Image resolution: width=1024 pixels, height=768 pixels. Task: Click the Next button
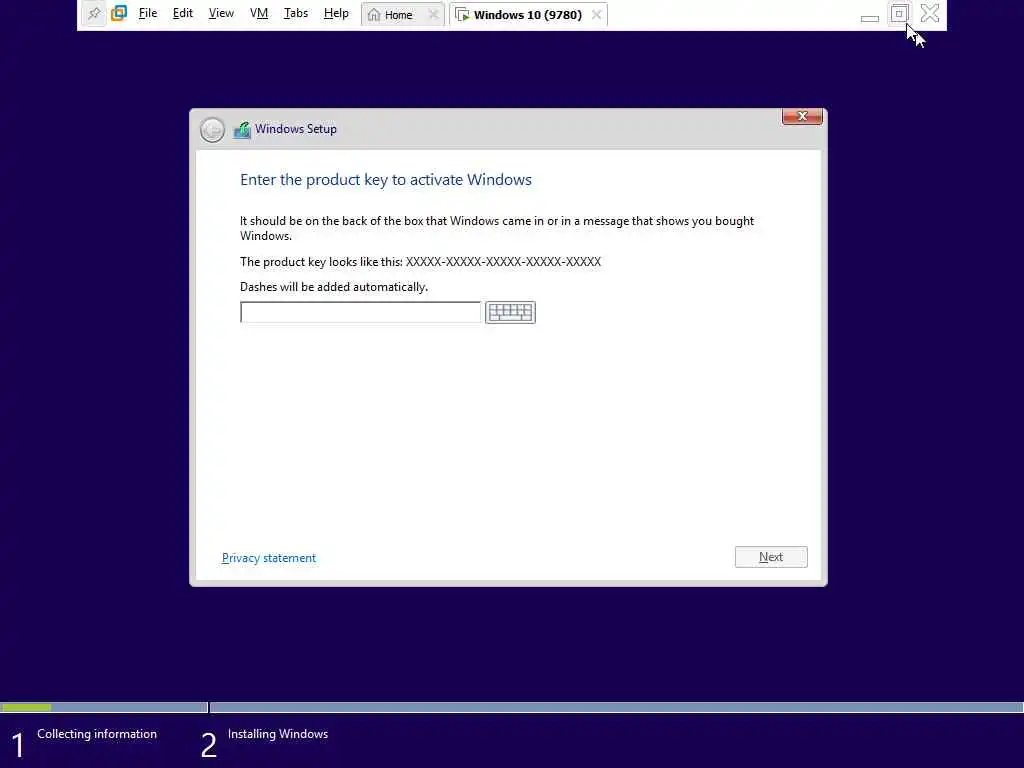pos(771,557)
